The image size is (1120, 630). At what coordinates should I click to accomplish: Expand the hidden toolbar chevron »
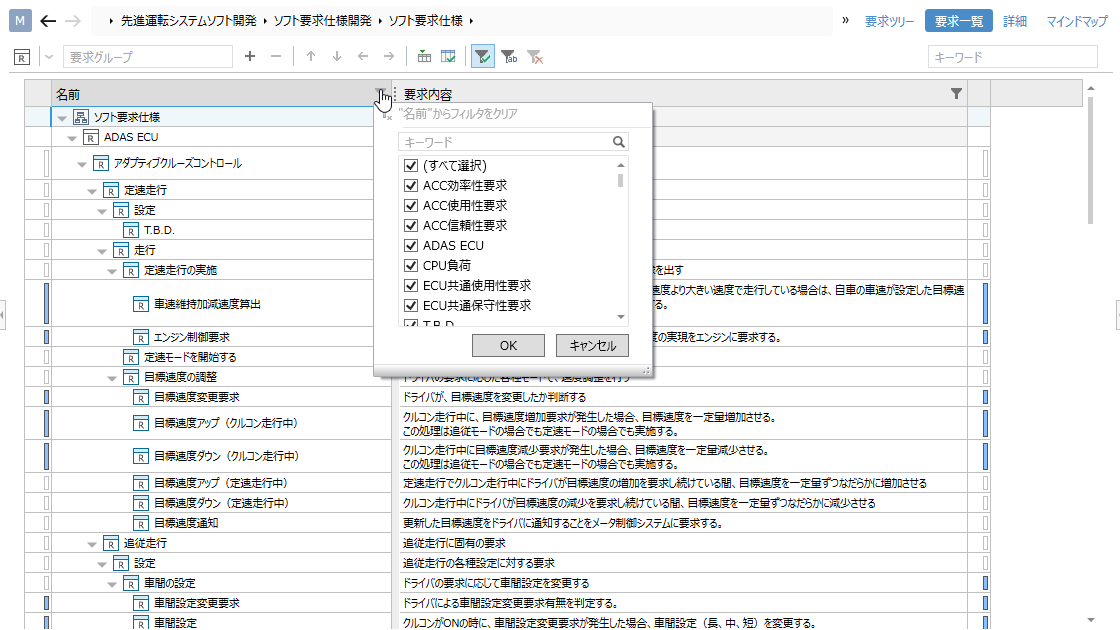845,21
